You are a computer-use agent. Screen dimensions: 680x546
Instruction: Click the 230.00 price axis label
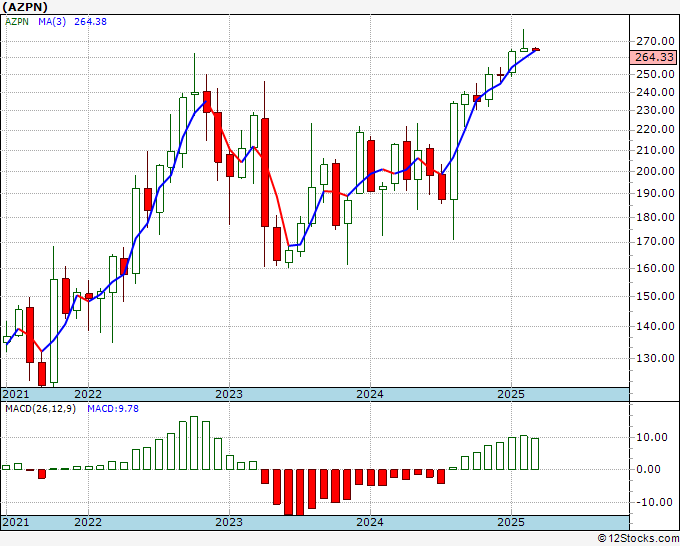[x=655, y=110]
